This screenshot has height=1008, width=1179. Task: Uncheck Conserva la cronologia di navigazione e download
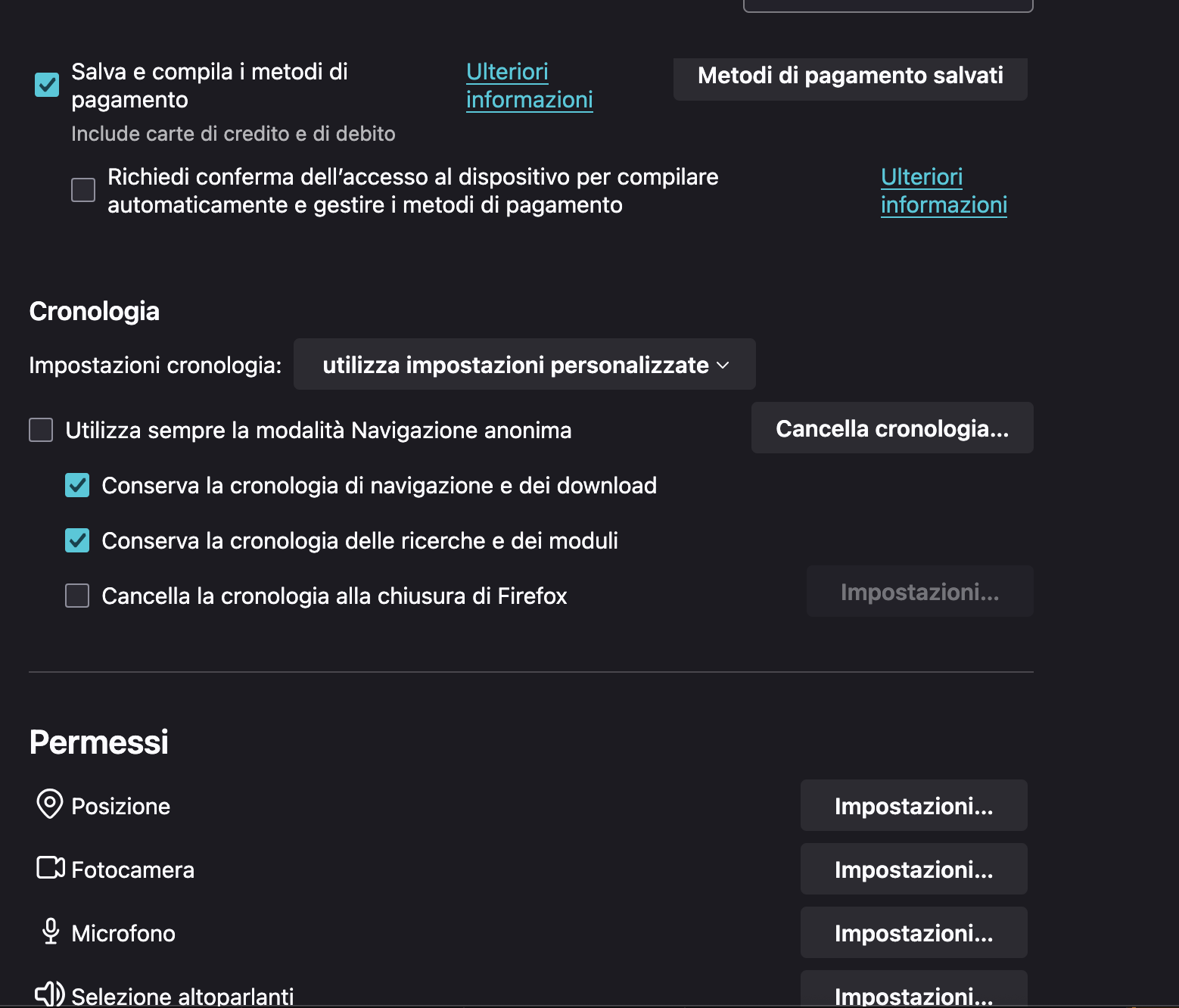(77, 485)
